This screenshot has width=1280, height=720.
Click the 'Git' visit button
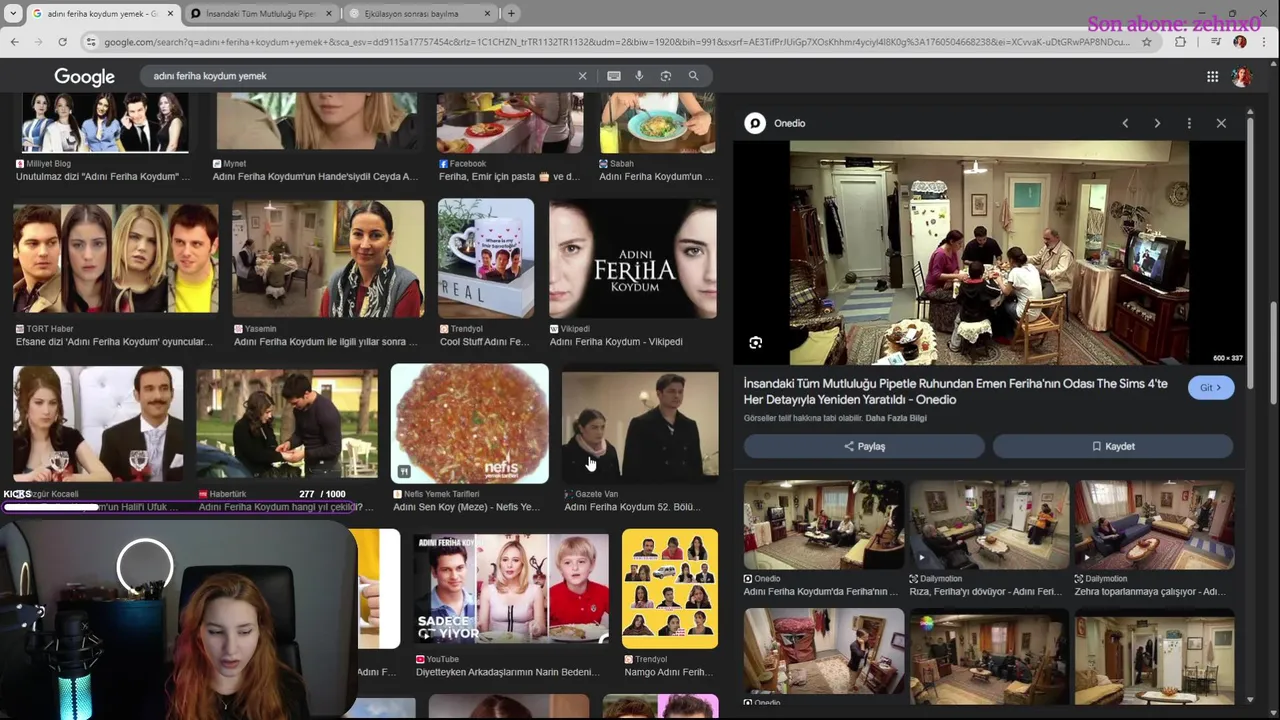coord(1211,388)
